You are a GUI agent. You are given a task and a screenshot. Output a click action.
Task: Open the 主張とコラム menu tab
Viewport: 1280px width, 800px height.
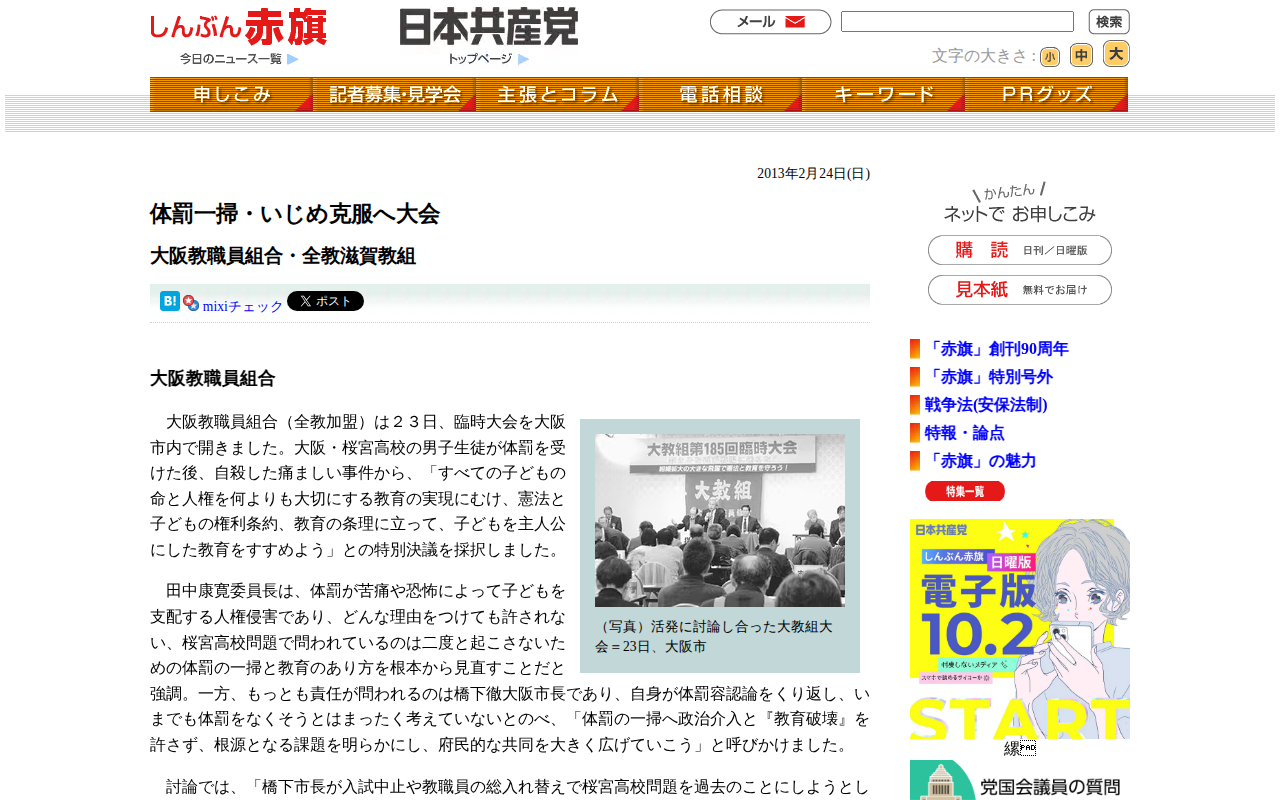(x=557, y=94)
